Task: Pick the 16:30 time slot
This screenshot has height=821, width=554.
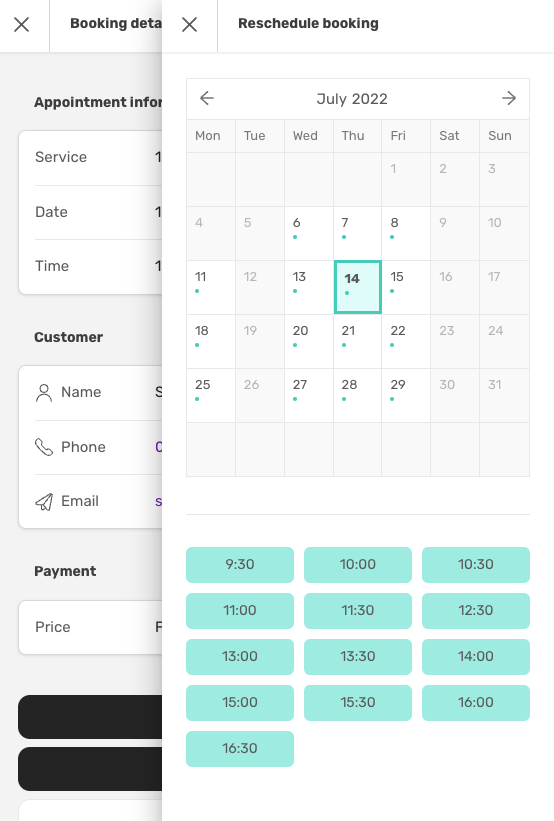Action: (x=240, y=749)
